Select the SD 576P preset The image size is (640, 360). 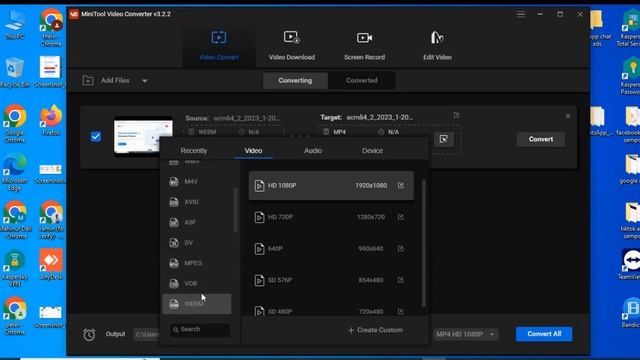tap(331, 280)
